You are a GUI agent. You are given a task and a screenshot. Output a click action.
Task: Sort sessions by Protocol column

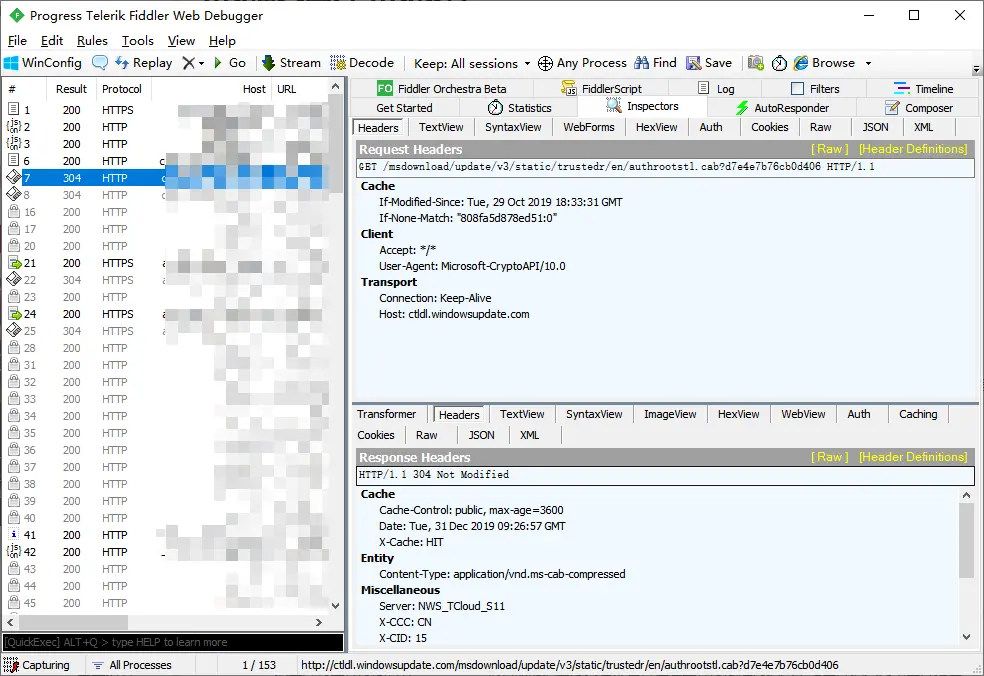coord(122,89)
